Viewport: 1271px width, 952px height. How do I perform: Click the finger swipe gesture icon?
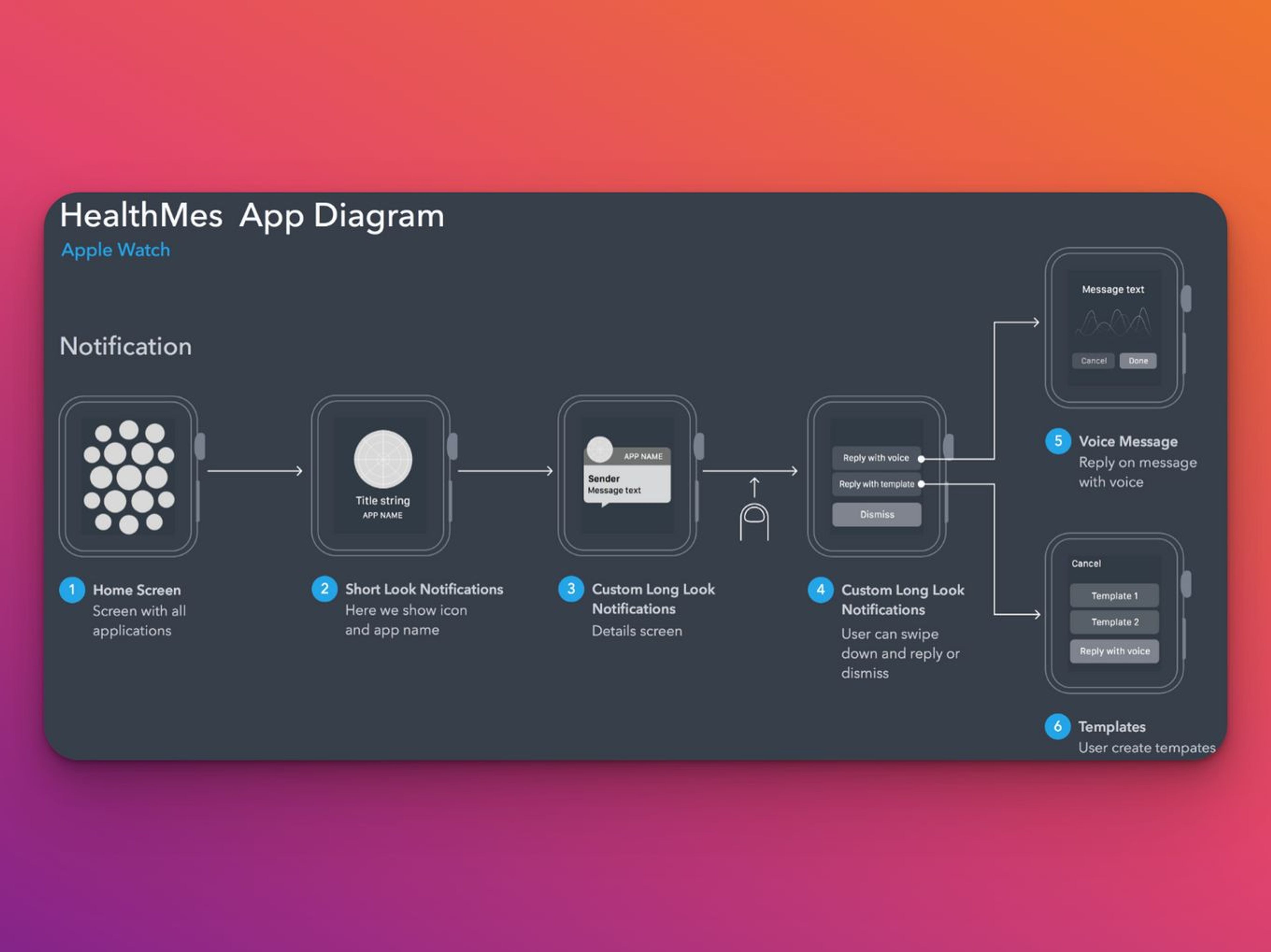pos(754,521)
